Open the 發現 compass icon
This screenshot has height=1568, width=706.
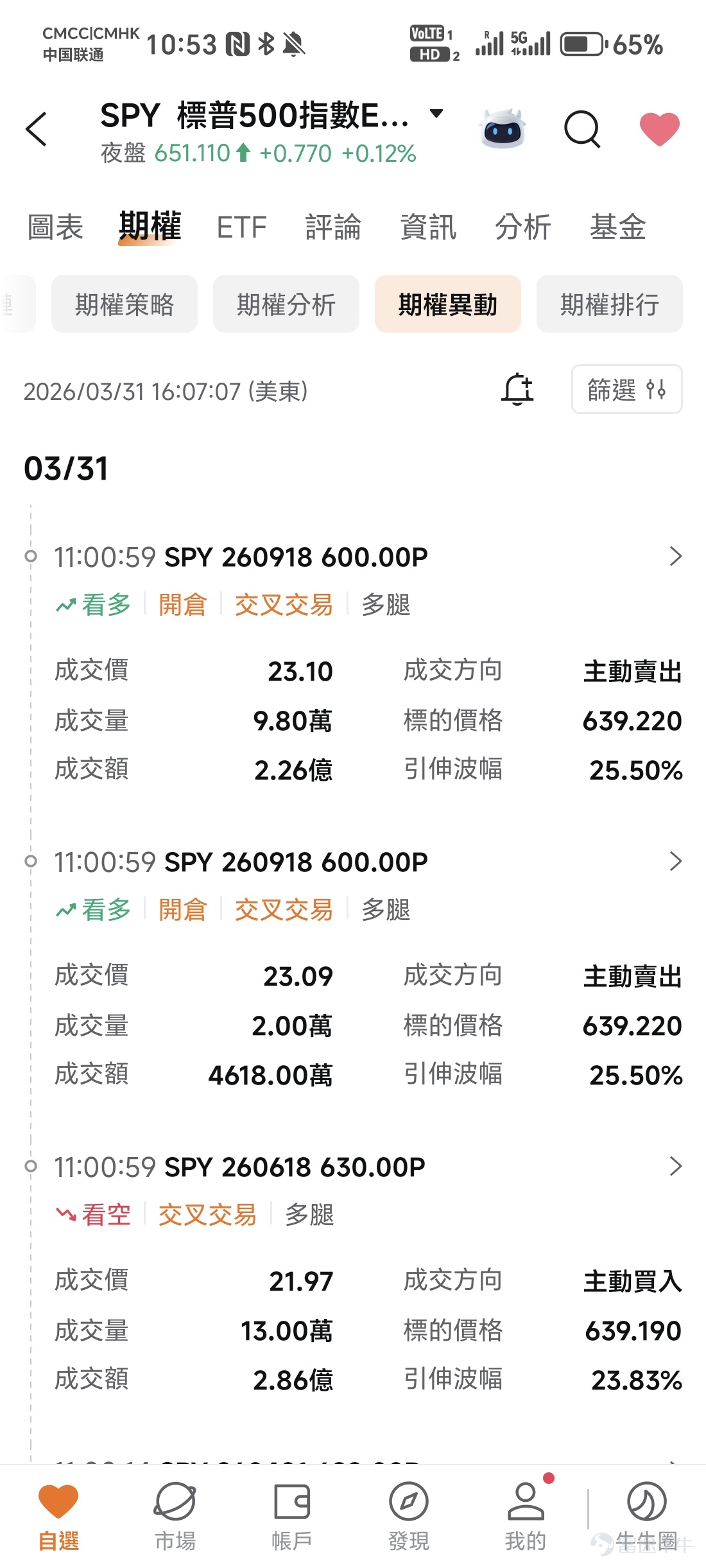pyautogui.click(x=409, y=1501)
